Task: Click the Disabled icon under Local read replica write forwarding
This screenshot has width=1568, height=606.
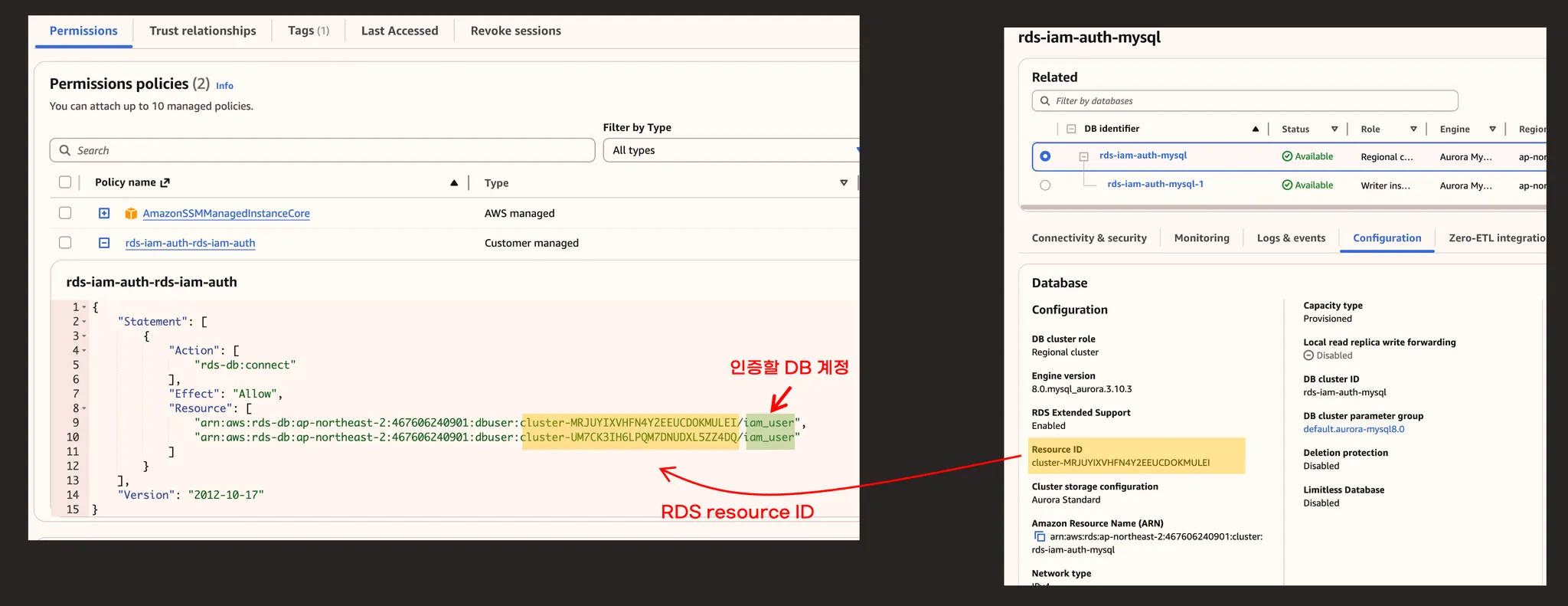Action: coord(1308,355)
